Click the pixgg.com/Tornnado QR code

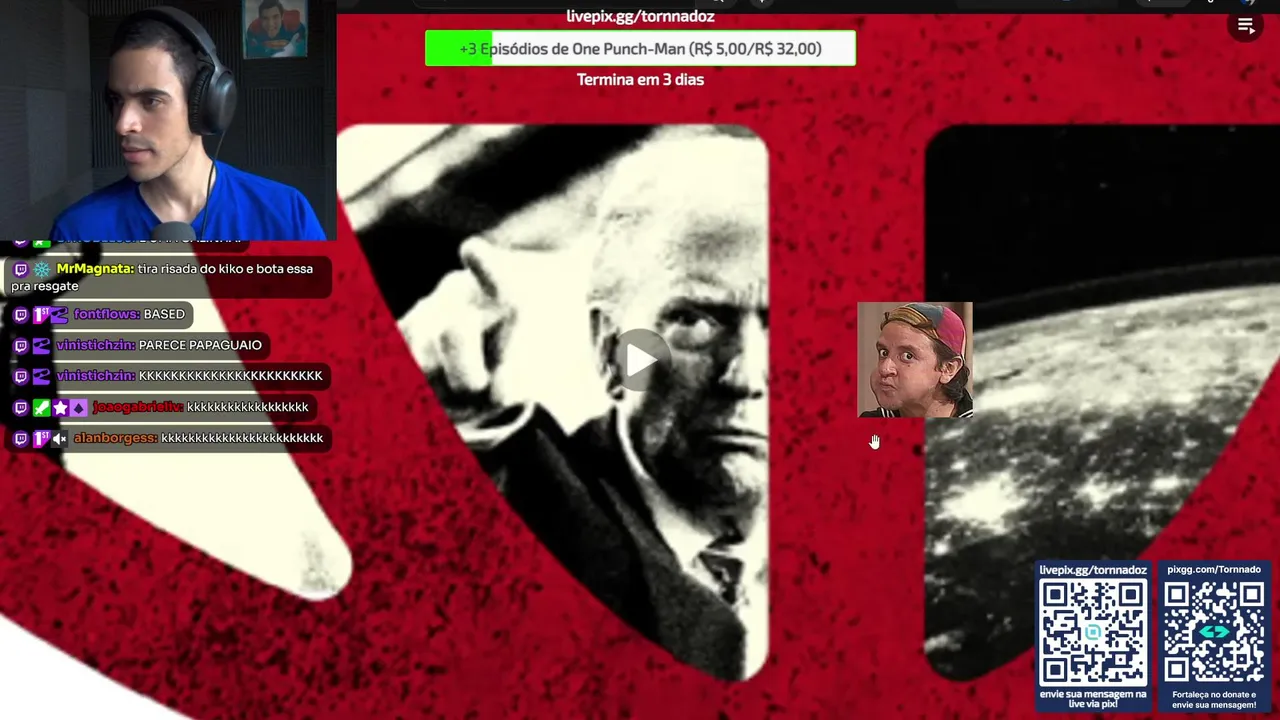(1213, 632)
